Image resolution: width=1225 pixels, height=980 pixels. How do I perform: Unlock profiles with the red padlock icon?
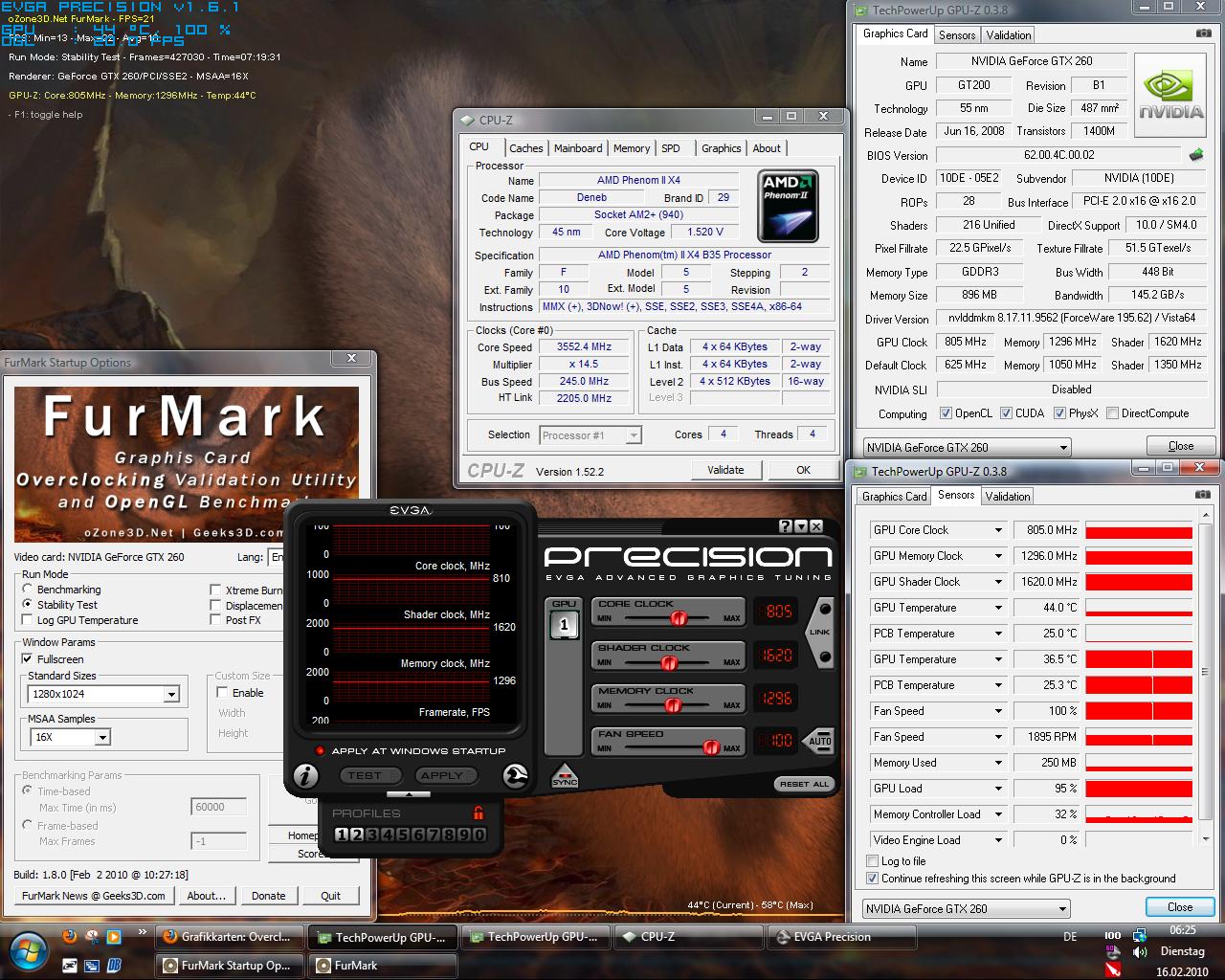(479, 813)
